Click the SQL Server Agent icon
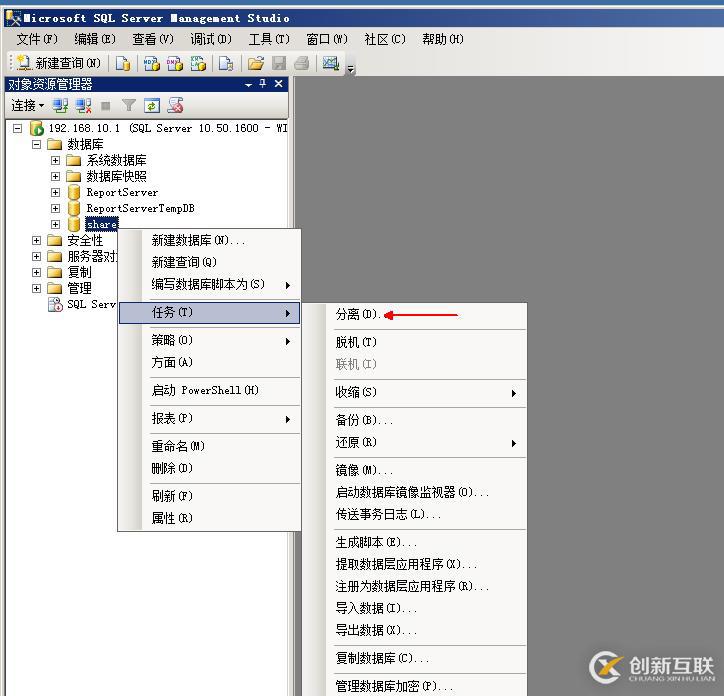 tap(55, 304)
